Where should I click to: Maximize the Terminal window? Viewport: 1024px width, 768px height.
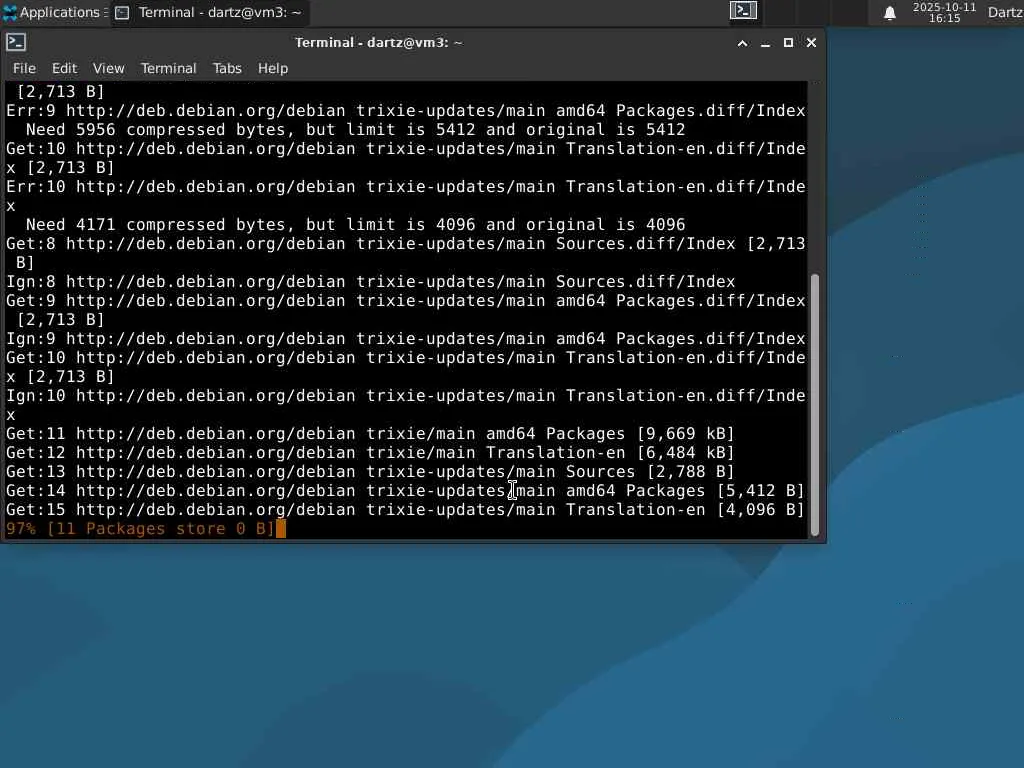coord(788,43)
